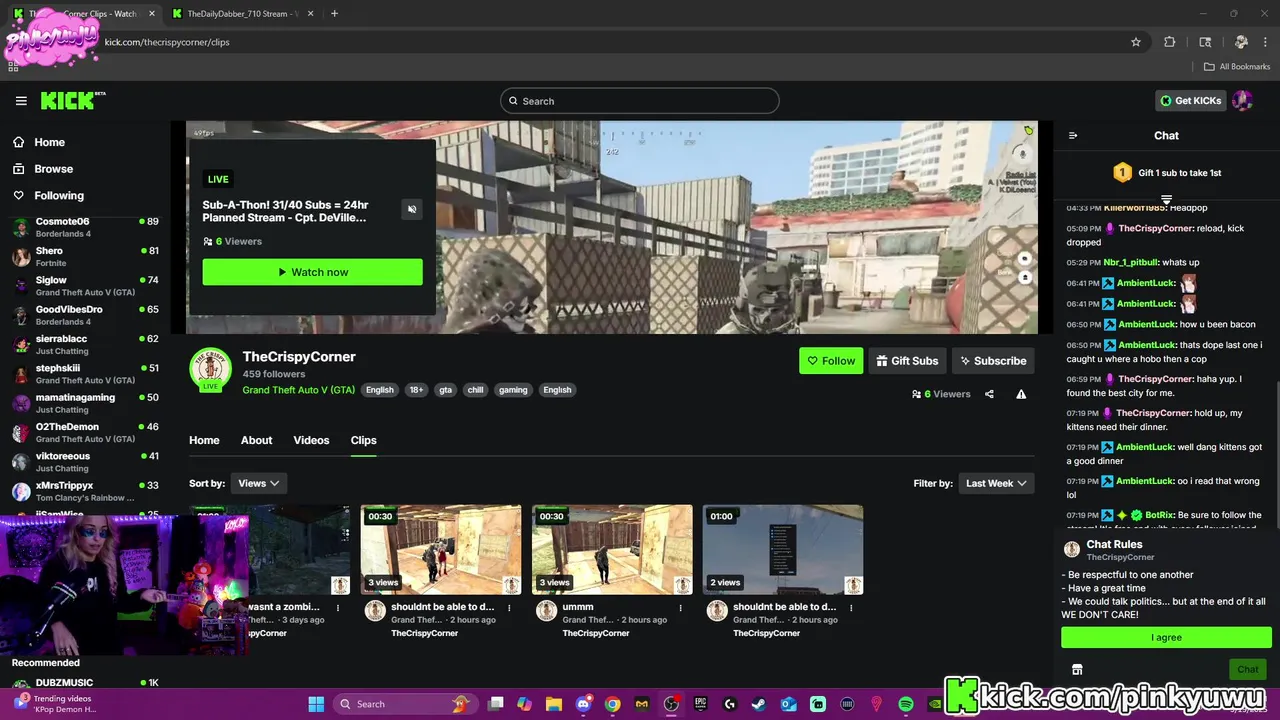
Task: Open the hamburger menu beside Kick logo
Action: pyautogui.click(x=21, y=100)
